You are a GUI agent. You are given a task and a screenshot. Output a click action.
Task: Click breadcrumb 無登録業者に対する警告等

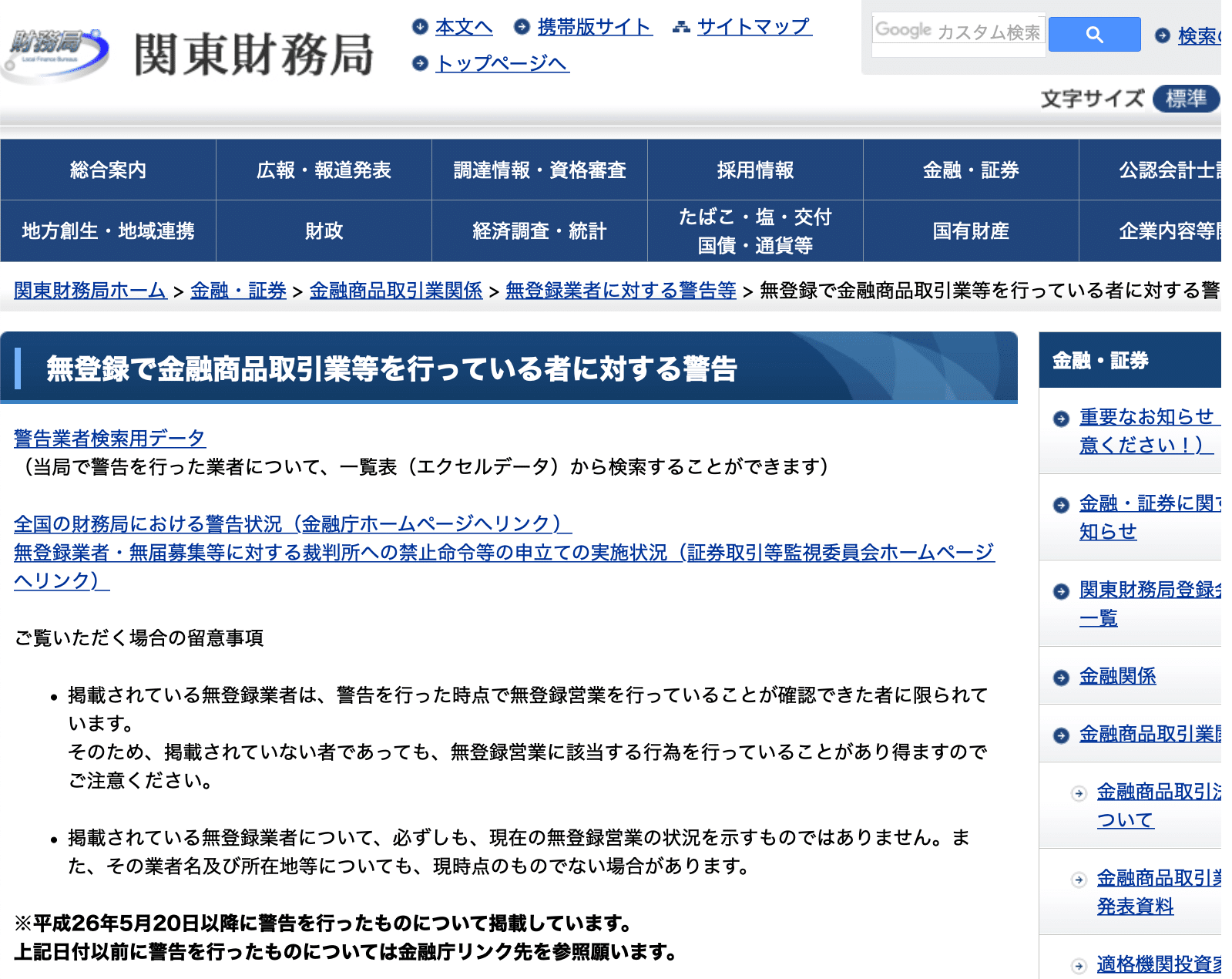click(x=621, y=291)
